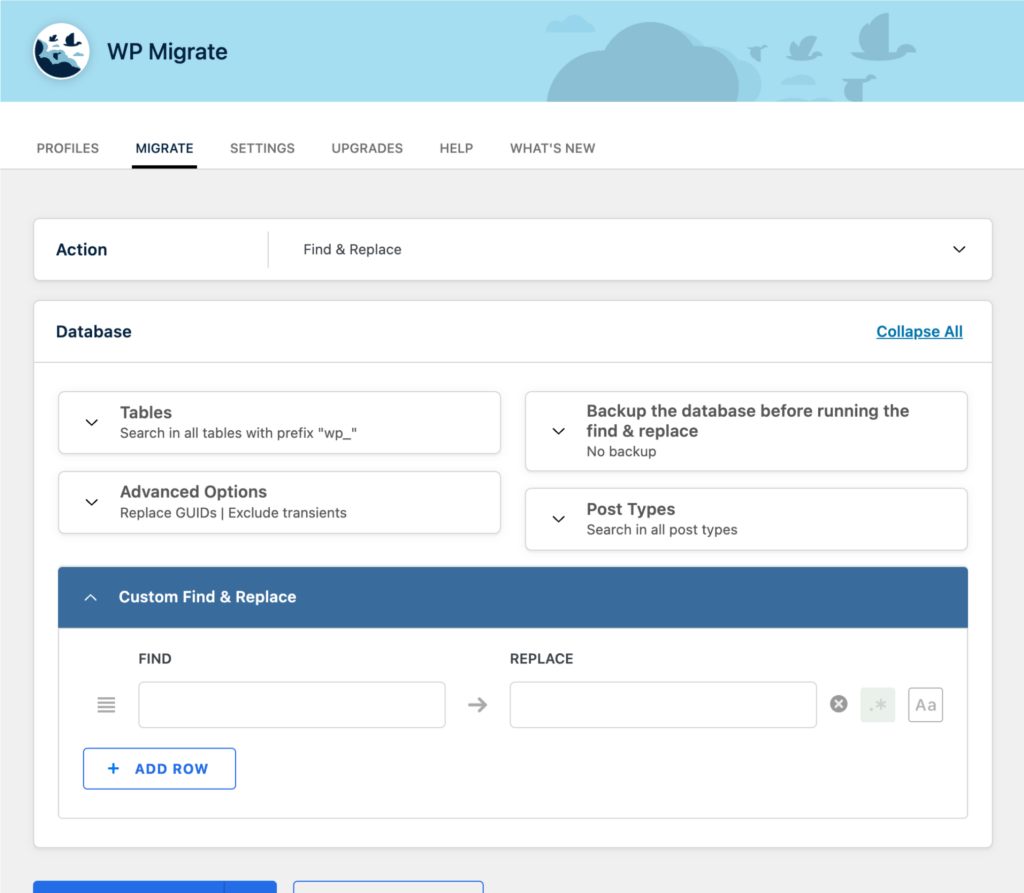Click the 'No backup' status text

coord(621,451)
